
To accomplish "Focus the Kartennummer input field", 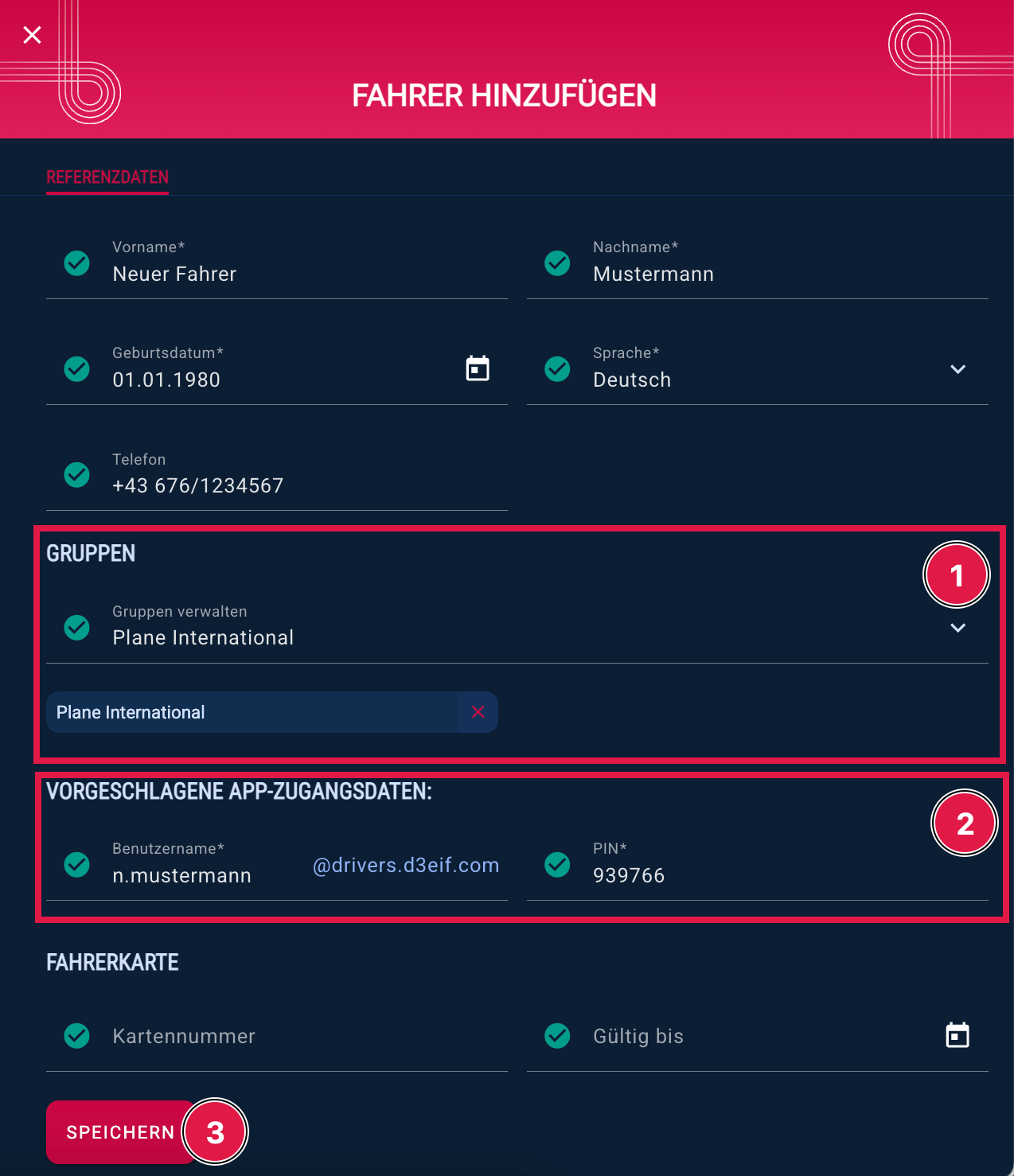I will pyautogui.click(x=302, y=1036).
